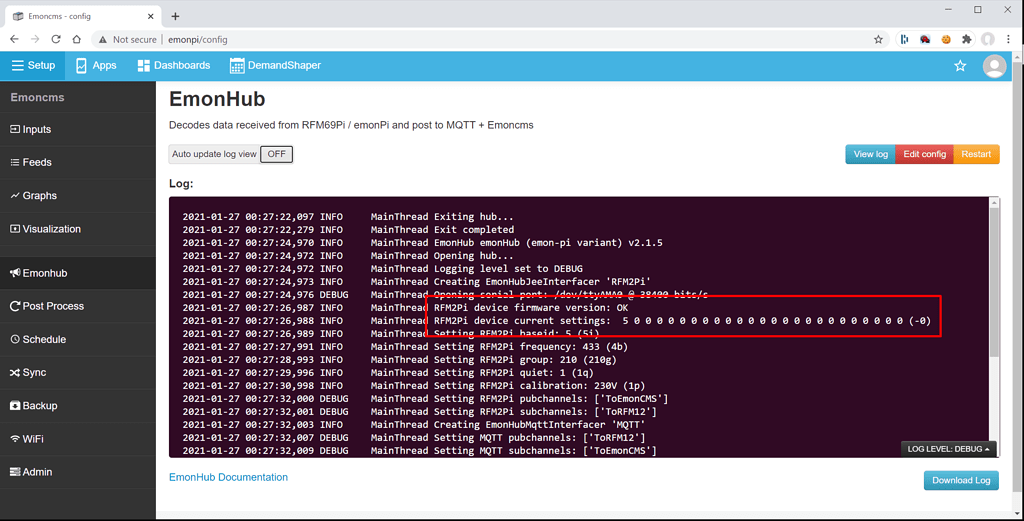Click the Download Log button
The image size is (1024, 521).
[x=961, y=480]
